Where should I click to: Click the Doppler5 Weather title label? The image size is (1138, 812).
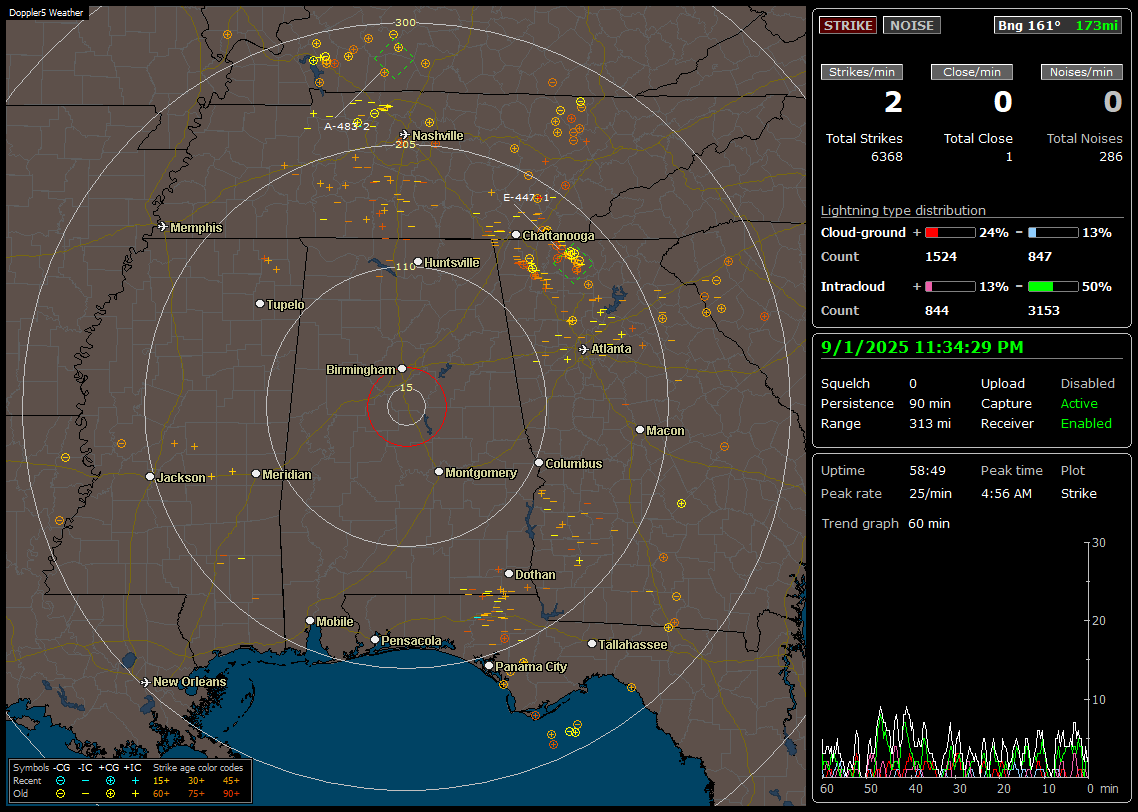tap(46, 12)
